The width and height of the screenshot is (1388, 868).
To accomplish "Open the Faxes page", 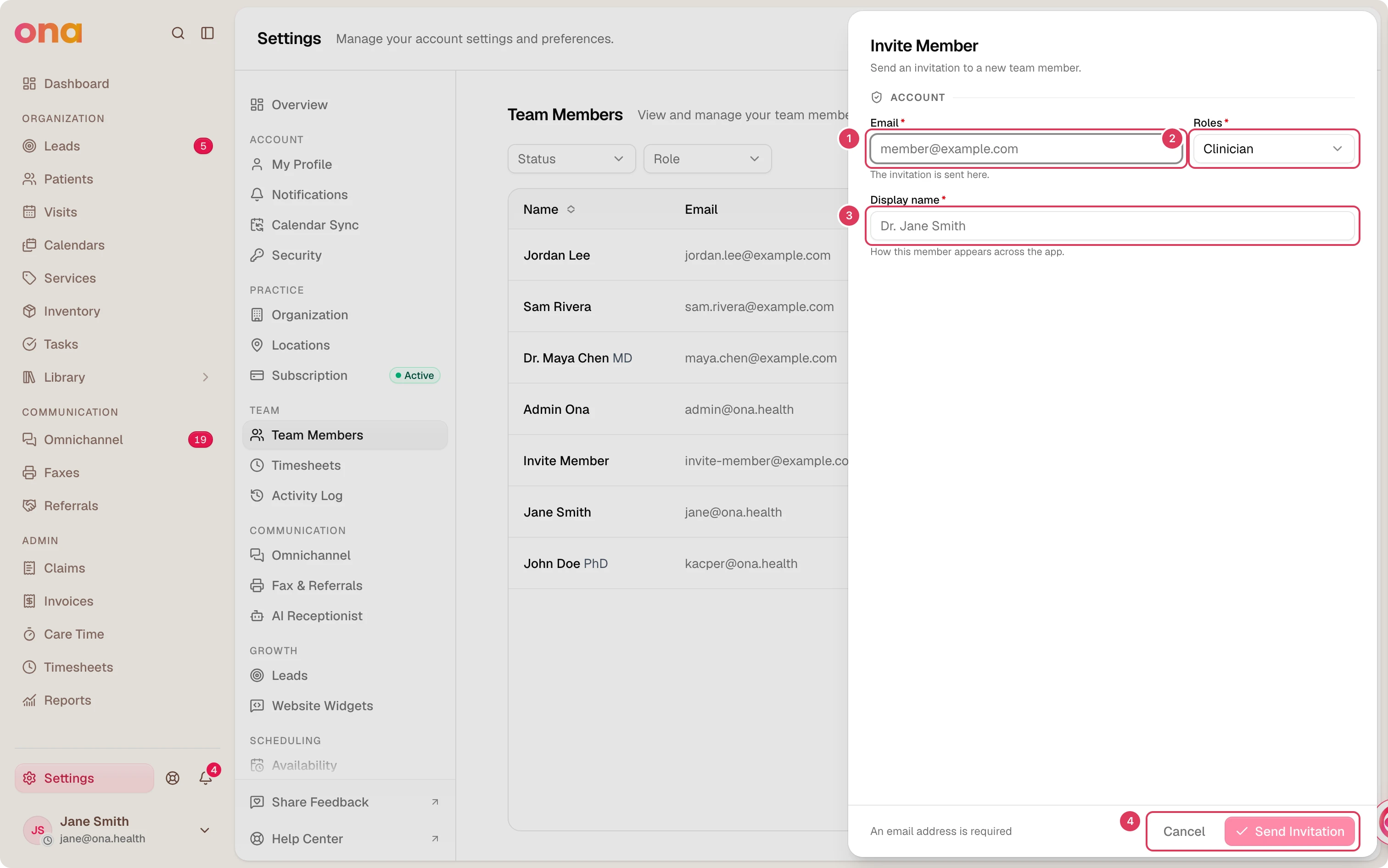I will click(x=117, y=473).
